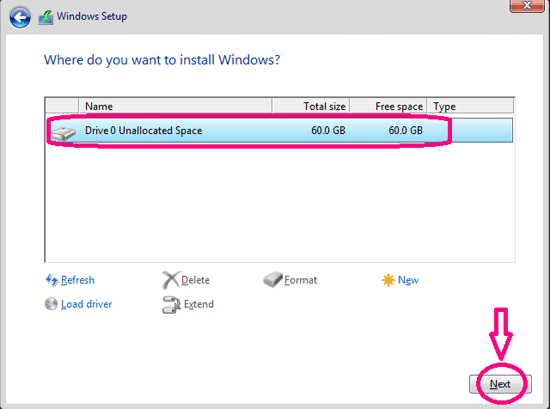Image resolution: width=550 pixels, height=409 pixels.
Task: Click the Format drive icon
Action: 273,280
